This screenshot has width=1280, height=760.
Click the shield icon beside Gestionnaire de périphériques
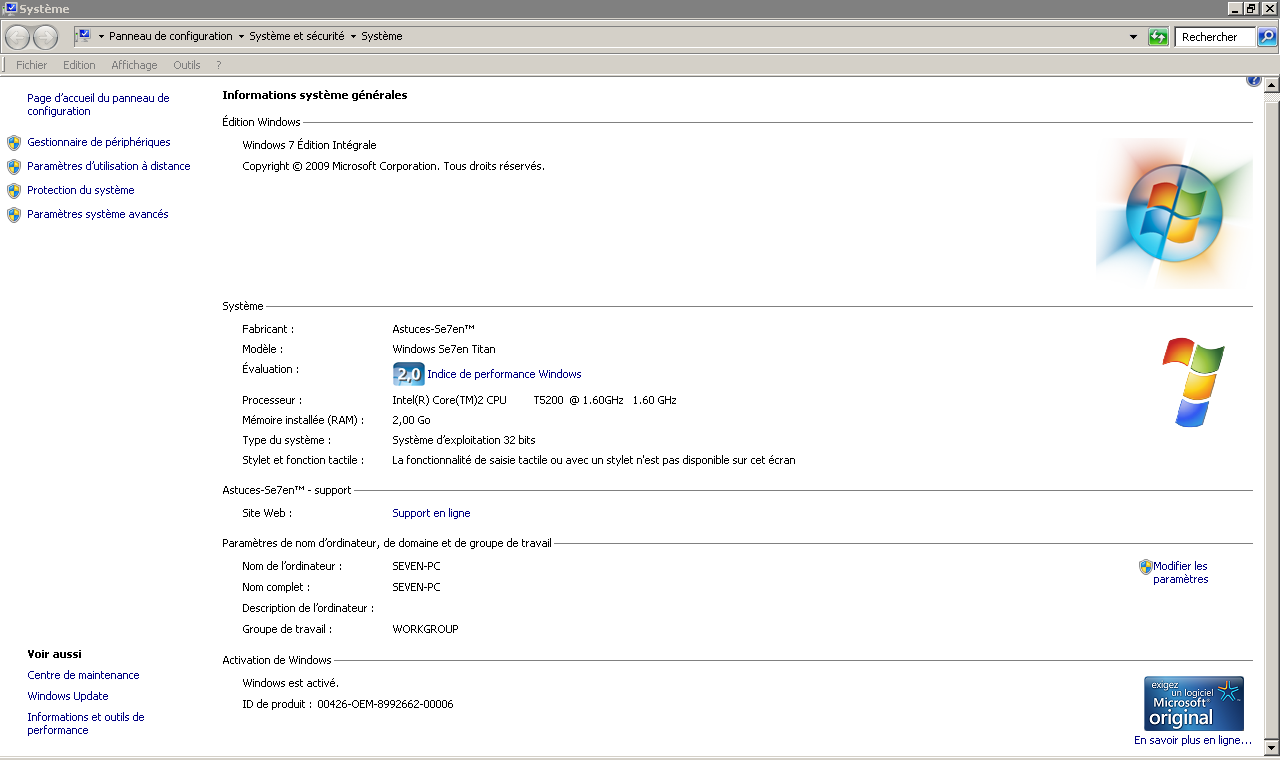point(14,143)
